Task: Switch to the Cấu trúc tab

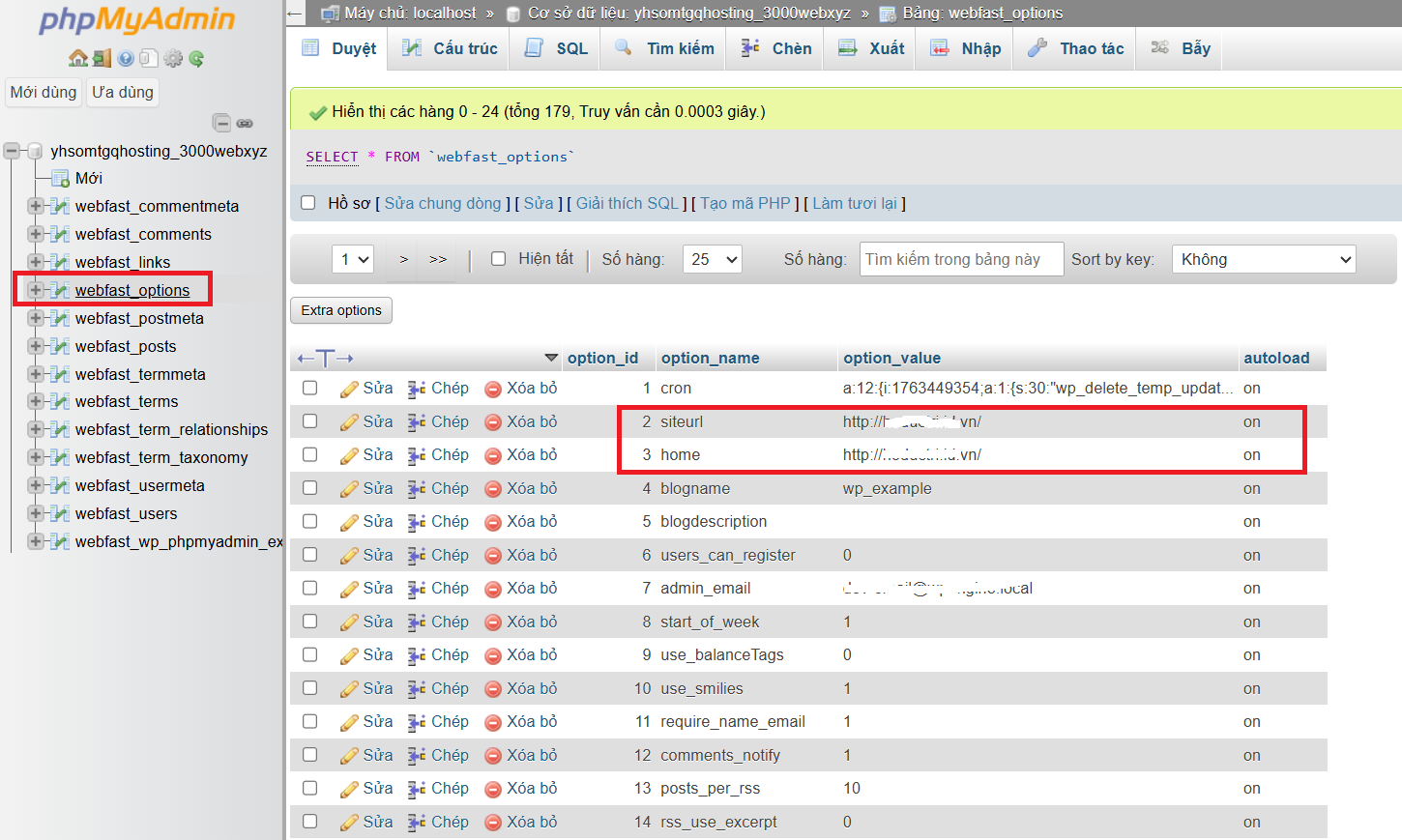Action: (x=451, y=48)
